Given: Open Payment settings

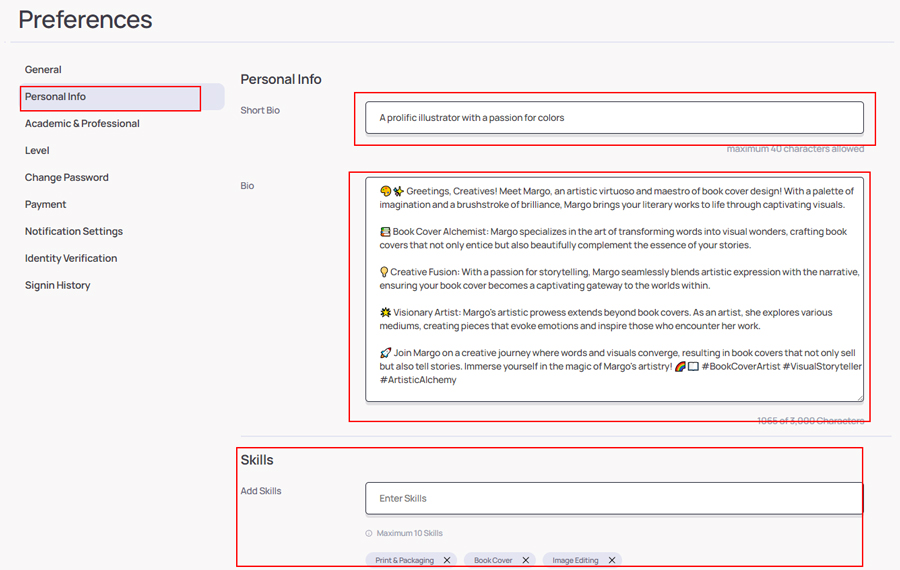Looking at the screenshot, I should click(46, 205).
